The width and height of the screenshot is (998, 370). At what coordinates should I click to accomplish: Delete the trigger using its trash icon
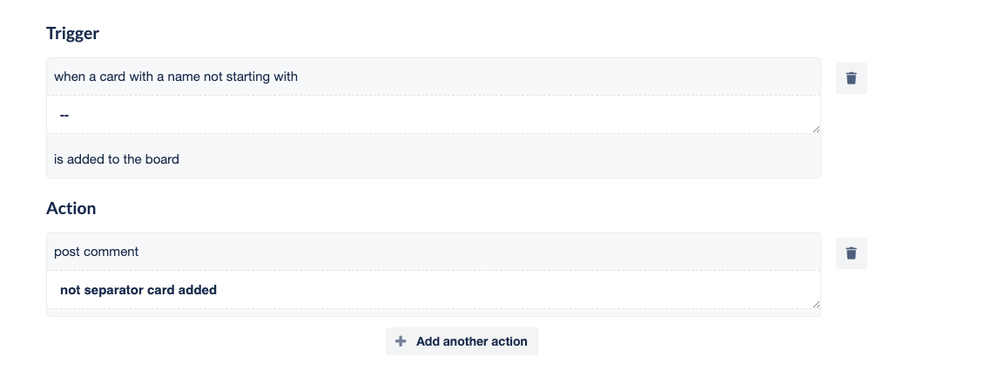(x=851, y=78)
